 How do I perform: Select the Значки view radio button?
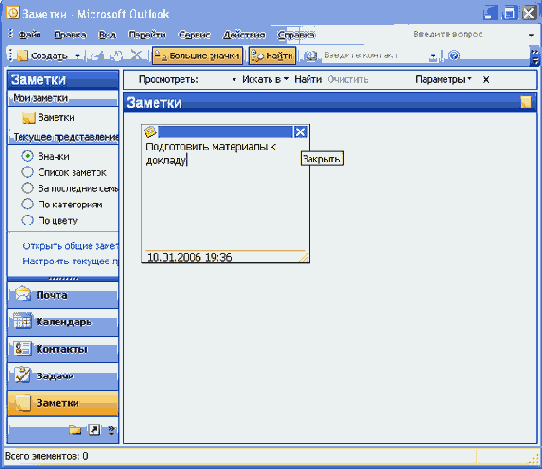[27, 156]
